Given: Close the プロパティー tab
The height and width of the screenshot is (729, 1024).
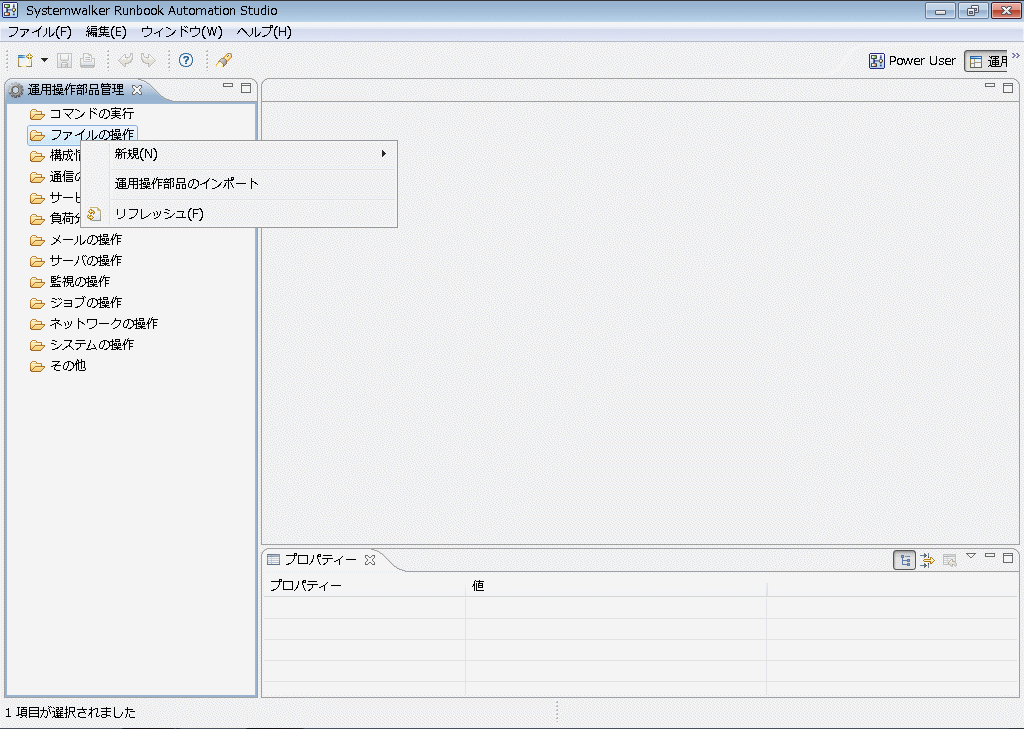Looking at the screenshot, I should pos(370,560).
